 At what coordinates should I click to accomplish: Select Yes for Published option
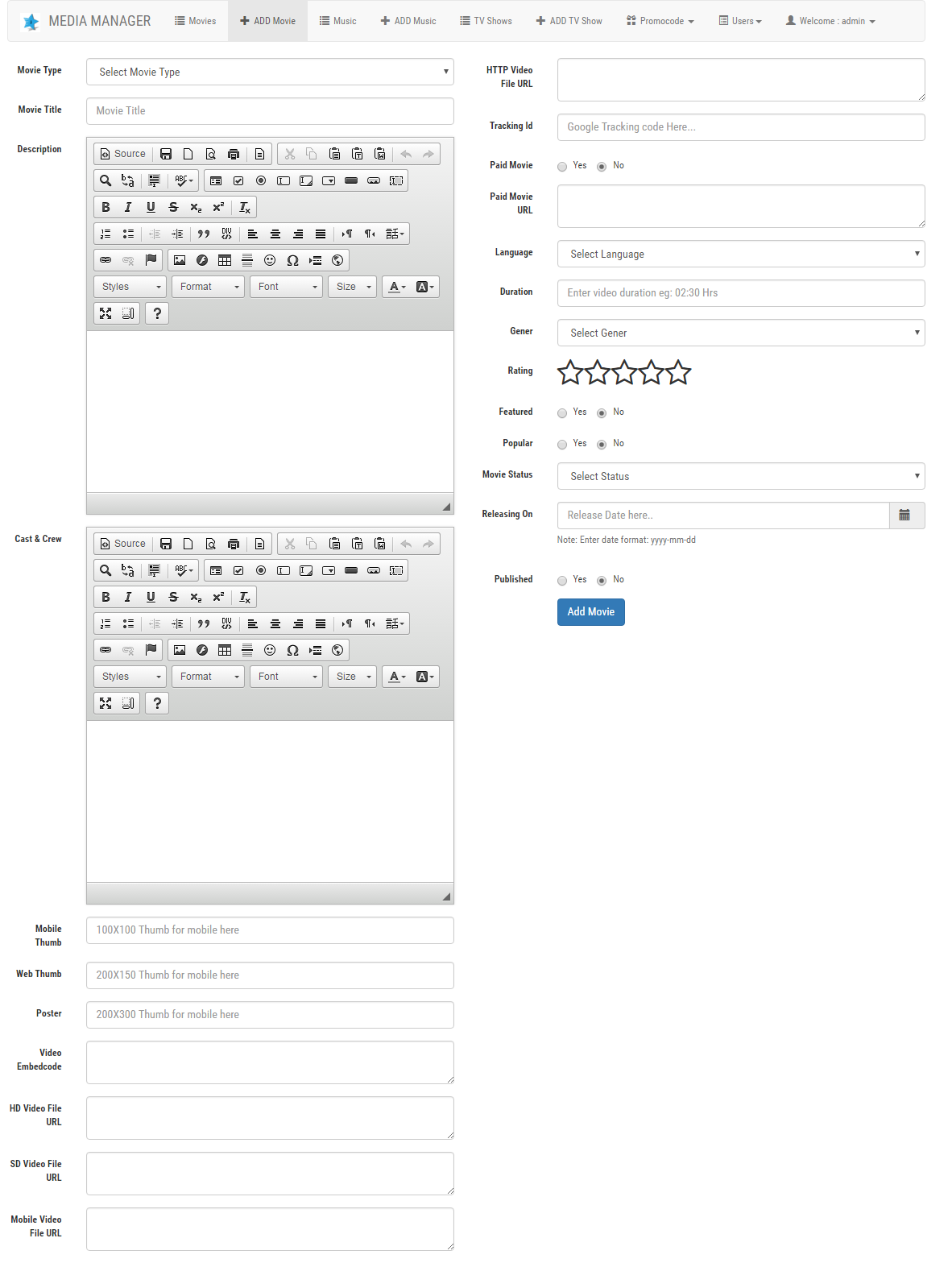562,581
